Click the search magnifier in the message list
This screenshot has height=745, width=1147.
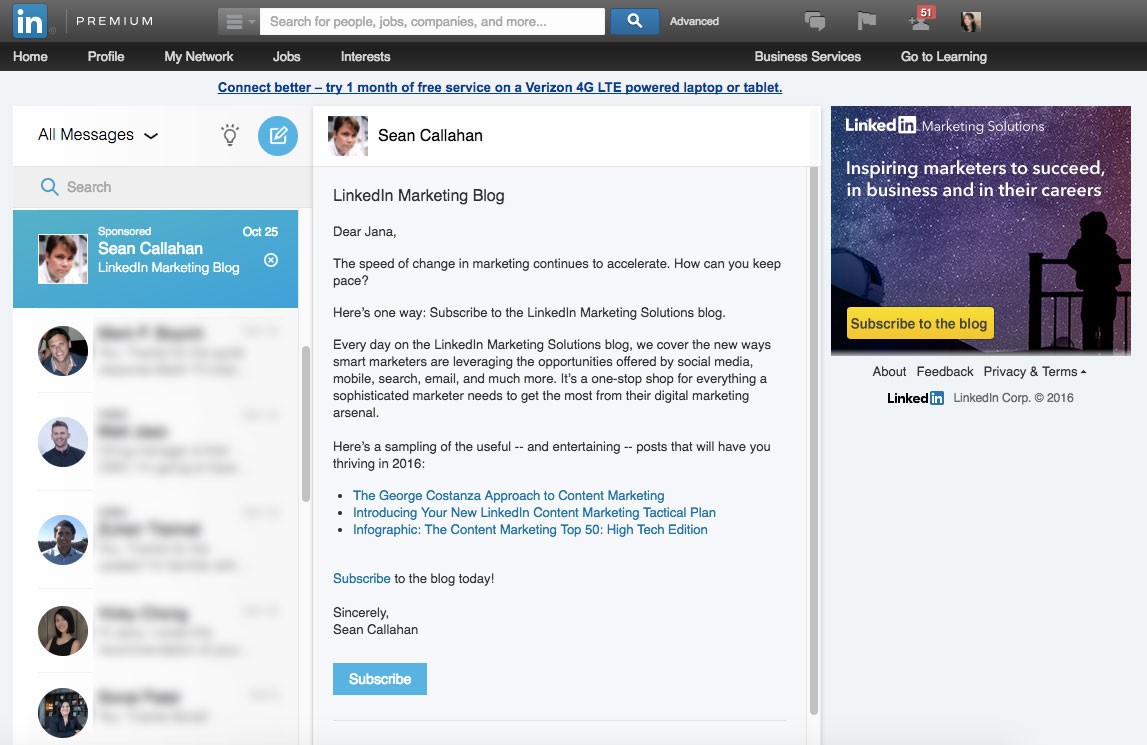tap(48, 187)
